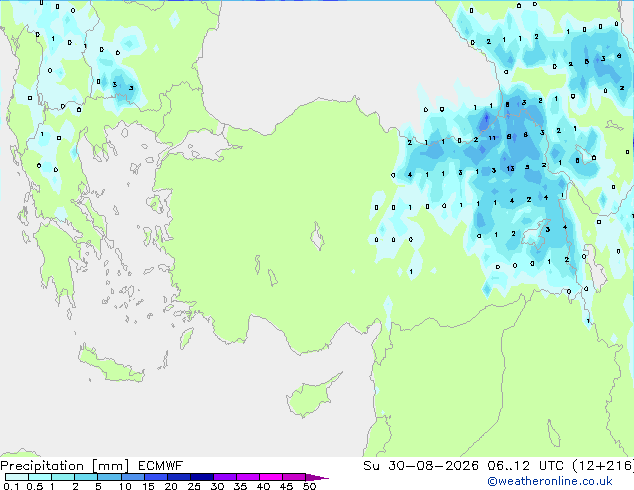Click the 45–50 mm legend swatch

(294, 477)
